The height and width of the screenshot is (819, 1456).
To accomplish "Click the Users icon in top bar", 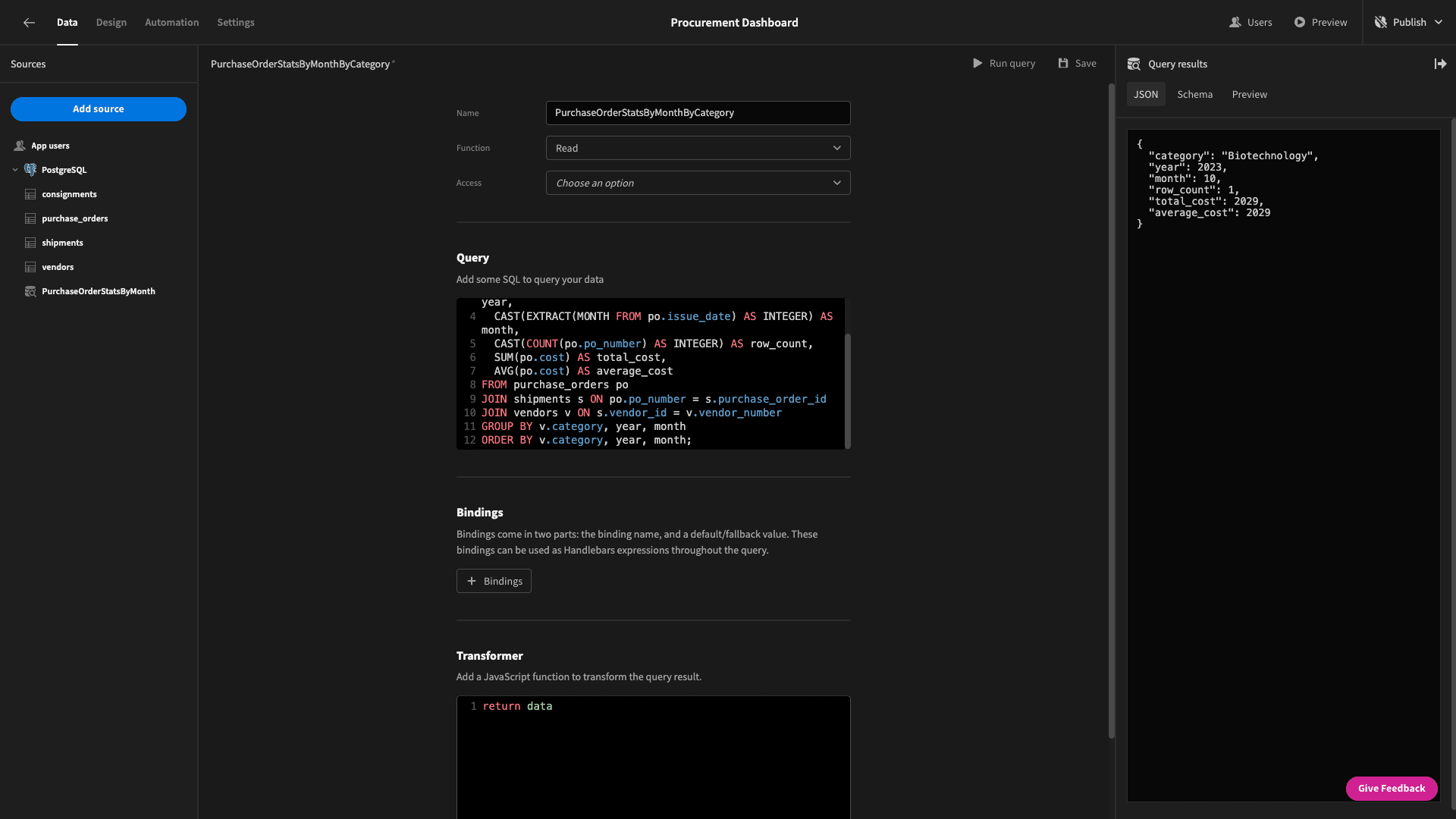I will pos(1235,23).
